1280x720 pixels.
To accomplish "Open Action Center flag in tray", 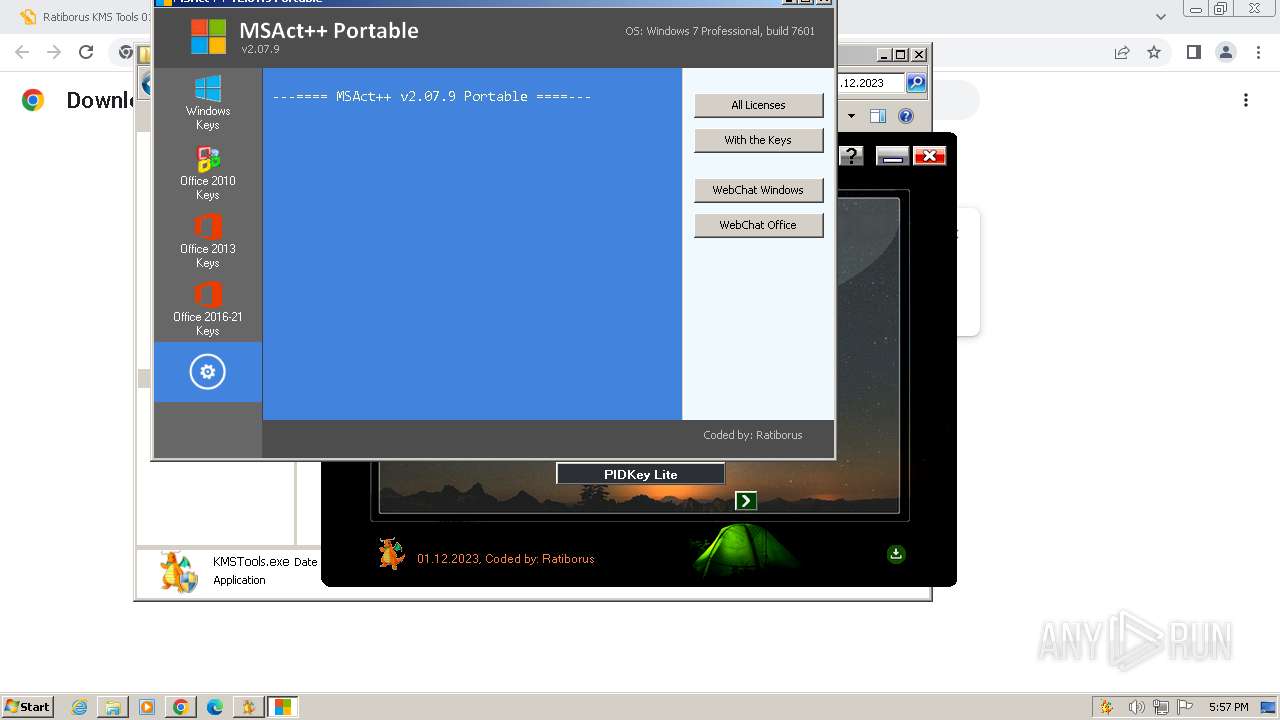I will tap(1185, 707).
